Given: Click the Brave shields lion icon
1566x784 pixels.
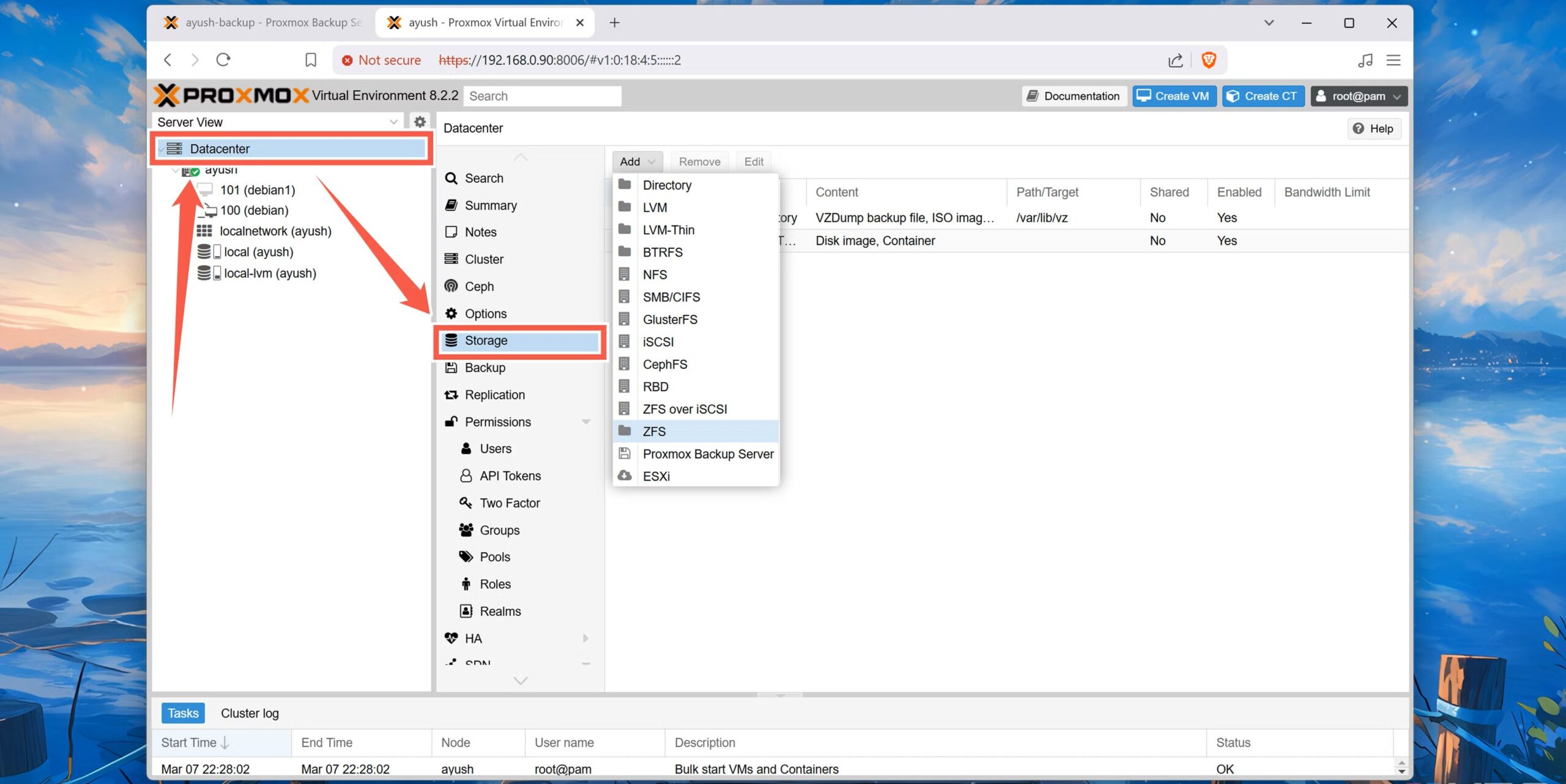Looking at the screenshot, I should coord(1208,60).
